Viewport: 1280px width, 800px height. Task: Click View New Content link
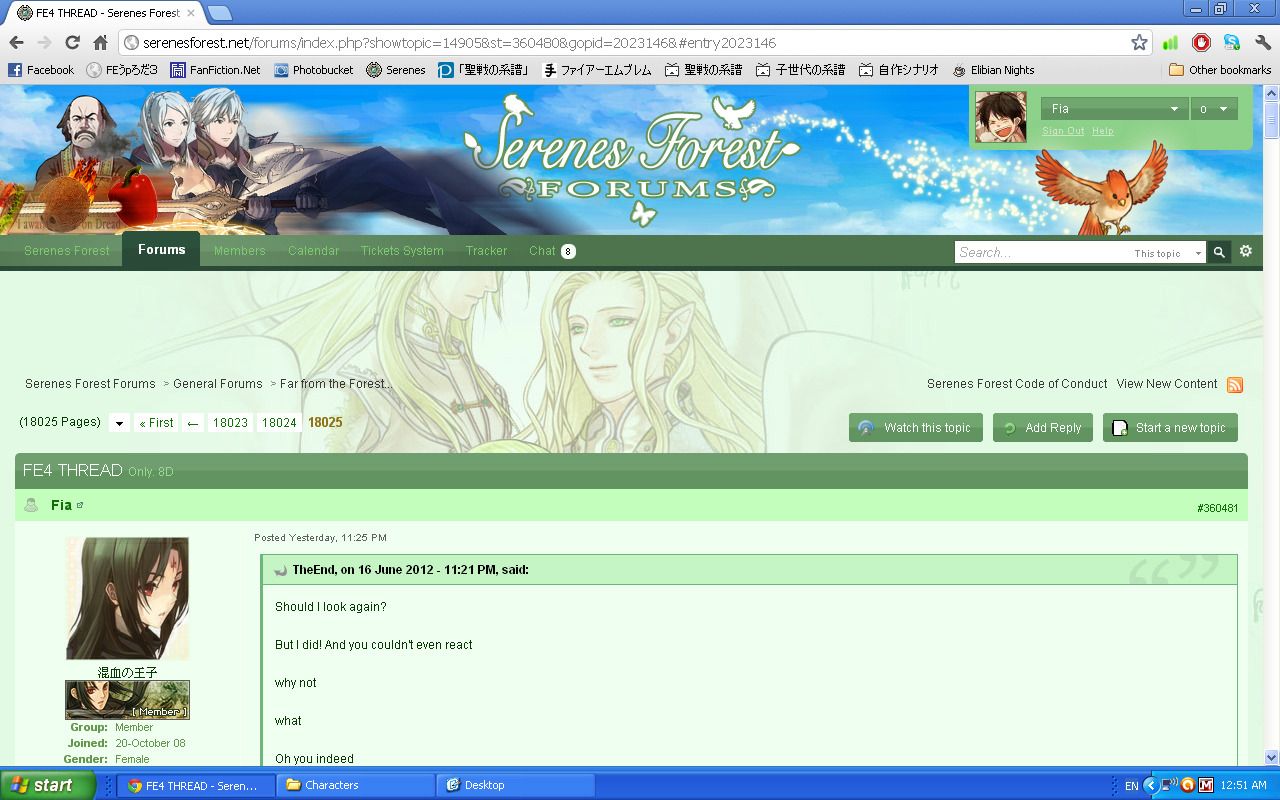click(1167, 384)
